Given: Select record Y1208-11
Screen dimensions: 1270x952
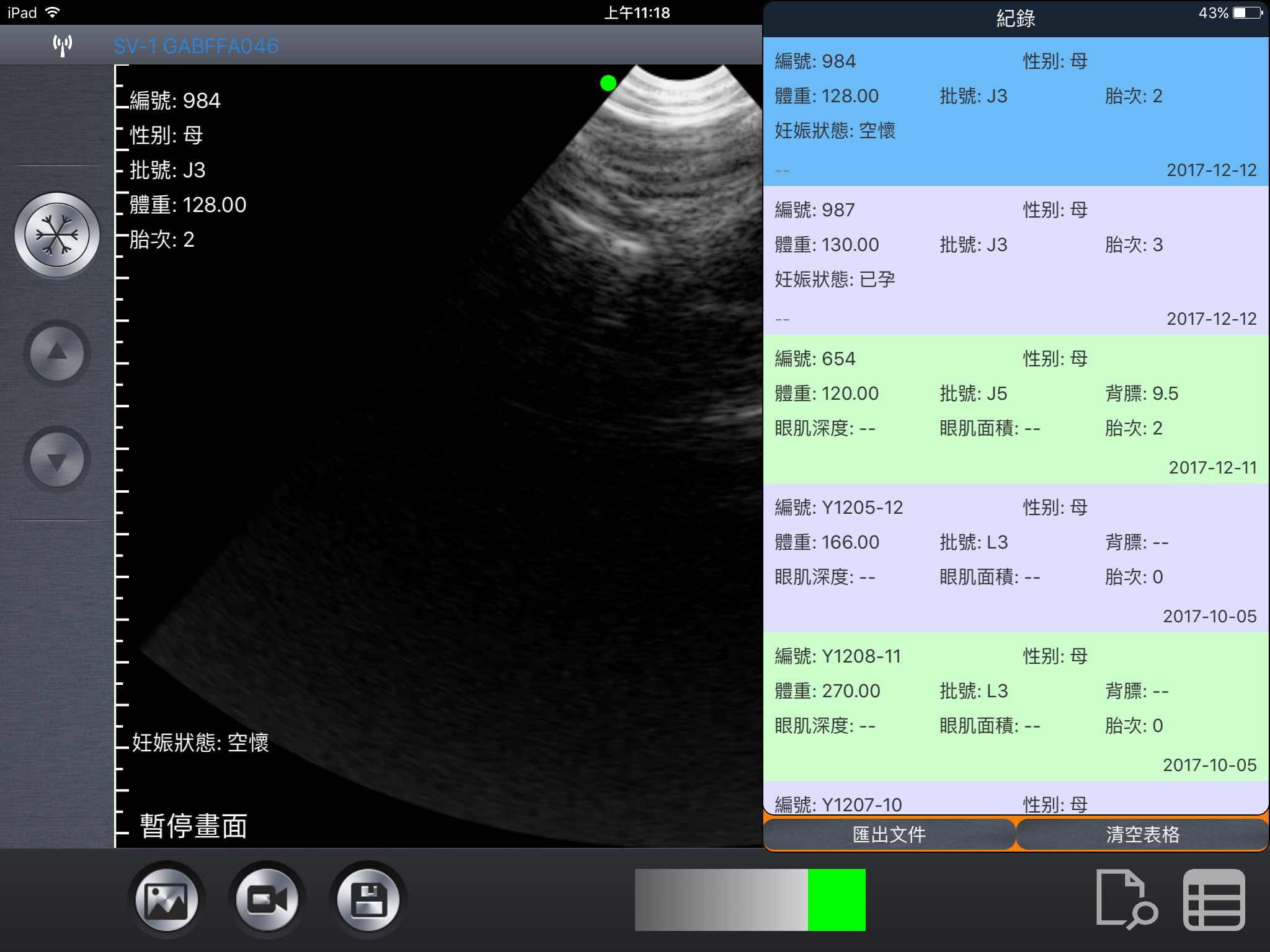Looking at the screenshot, I should pyautogui.click(x=1015, y=707).
